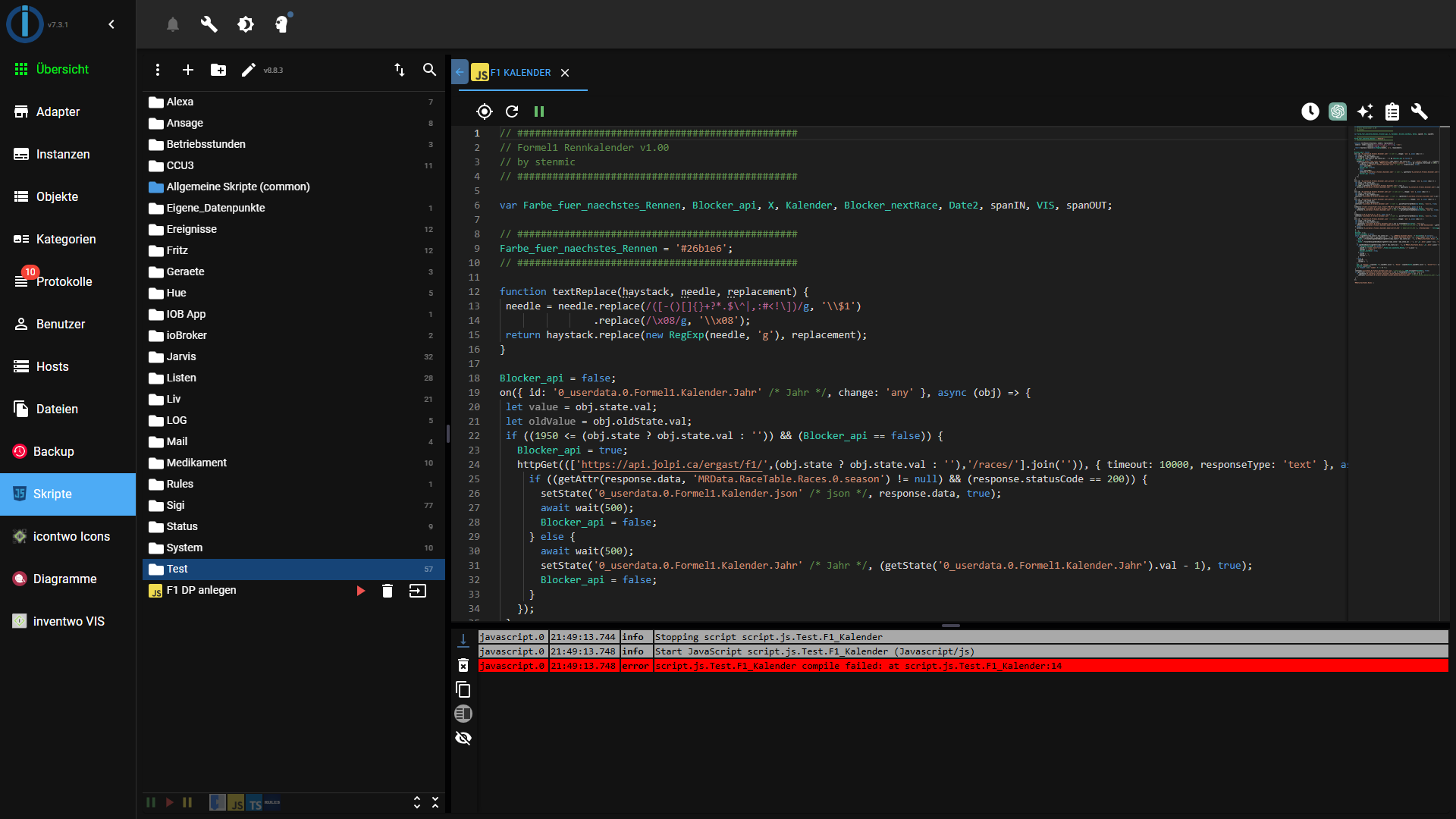Create a new script folder
1456x819 pixels.
coord(218,70)
